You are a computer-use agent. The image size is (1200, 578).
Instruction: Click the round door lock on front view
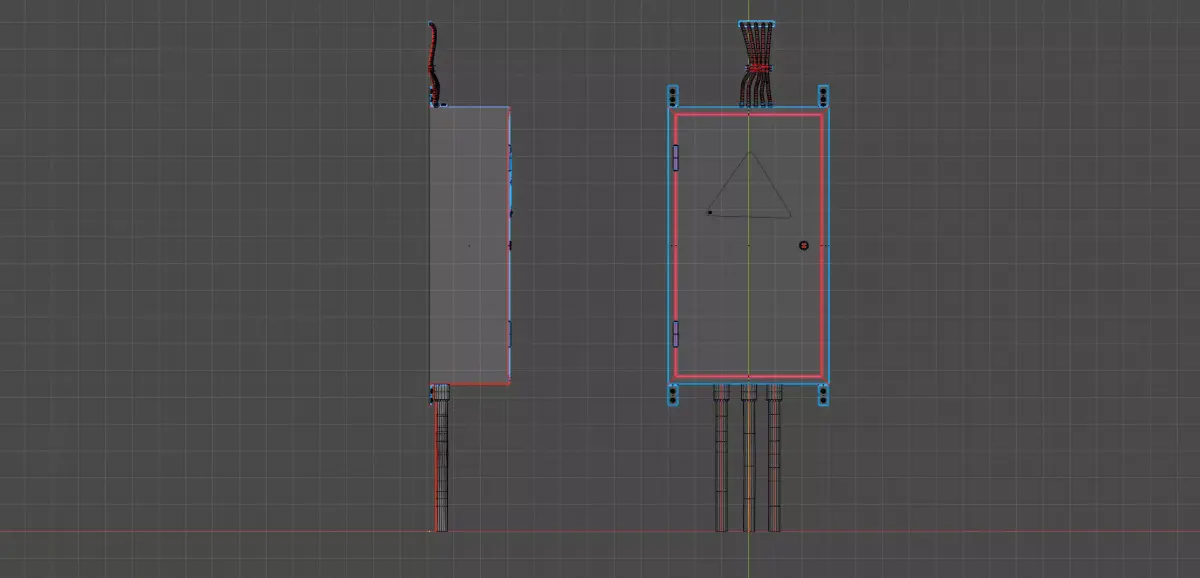pos(803,245)
